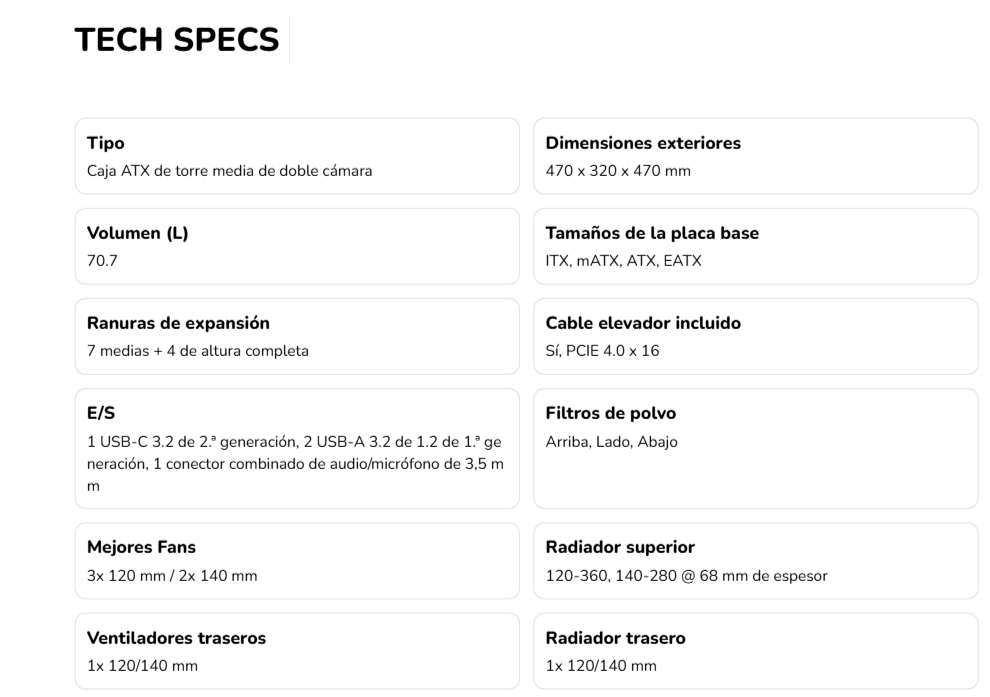This screenshot has width=990, height=697.
Task: Click the Sí, PCIE 4.0 x 16 text
Action: point(602,351)
